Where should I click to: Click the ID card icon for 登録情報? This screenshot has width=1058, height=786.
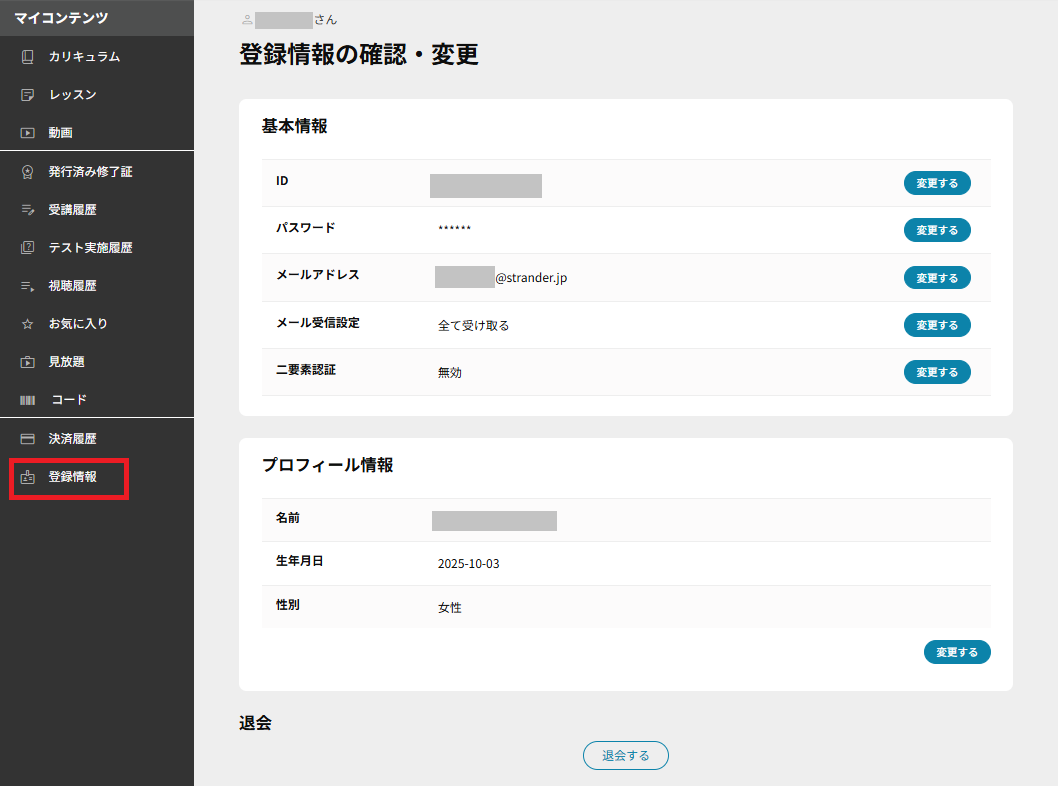[28, 477]
